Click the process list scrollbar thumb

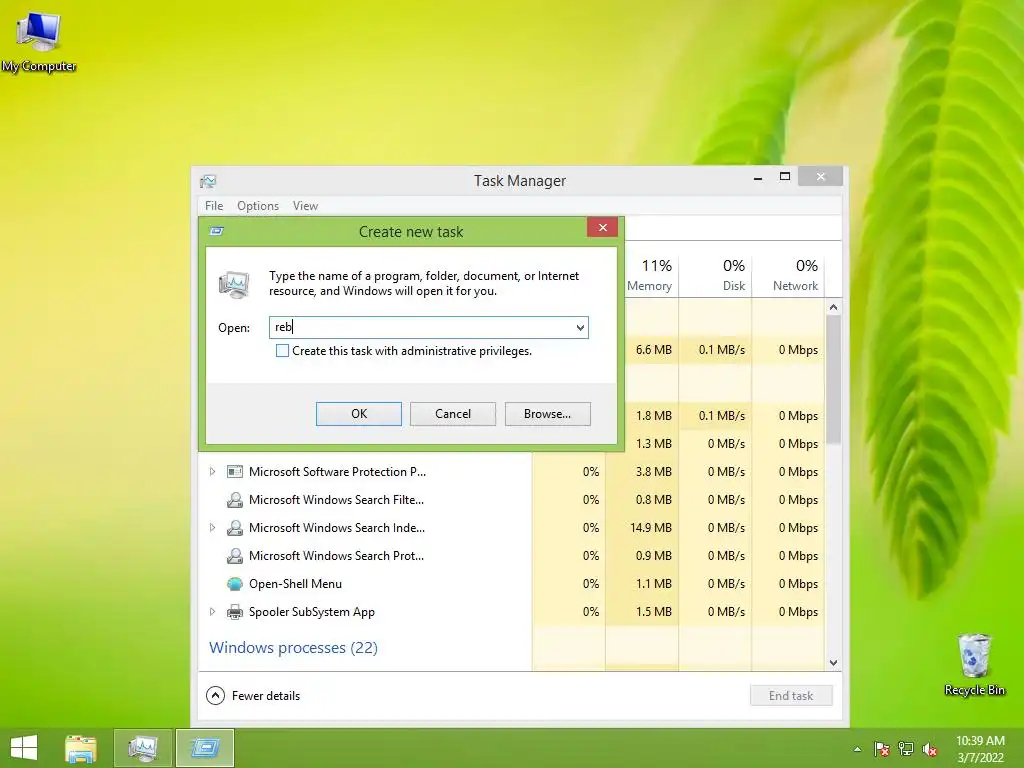833,380
